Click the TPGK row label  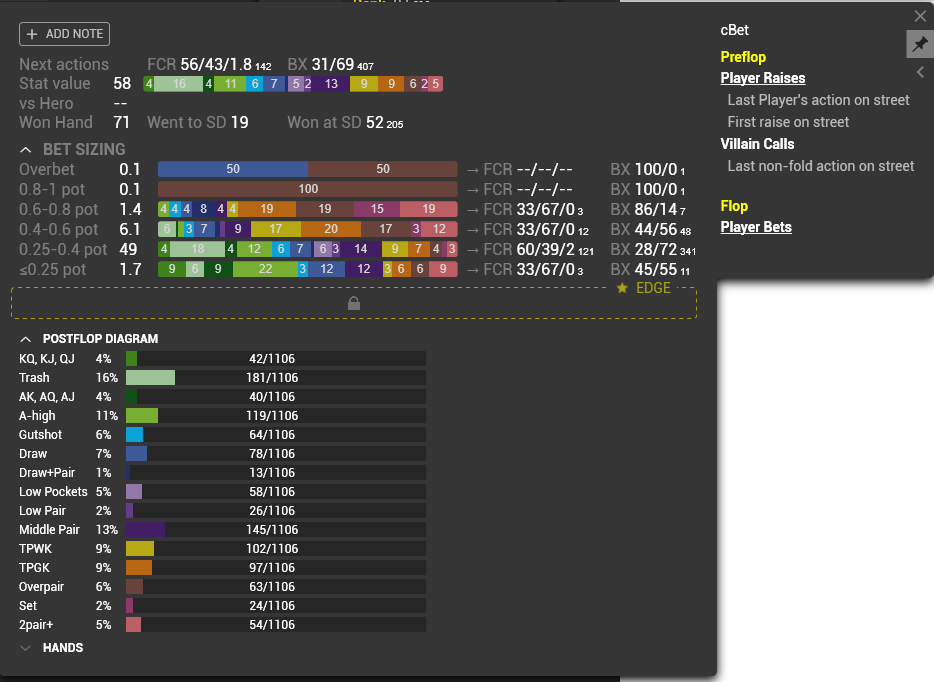coord(34,568)
